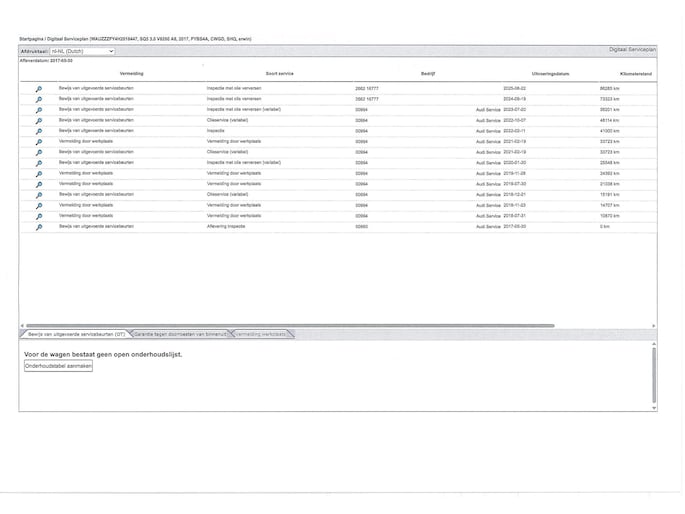Click magnifier icon for the 41002 km inspection
The height and width of the screenshot is (514, 685).
pos(39,131)
